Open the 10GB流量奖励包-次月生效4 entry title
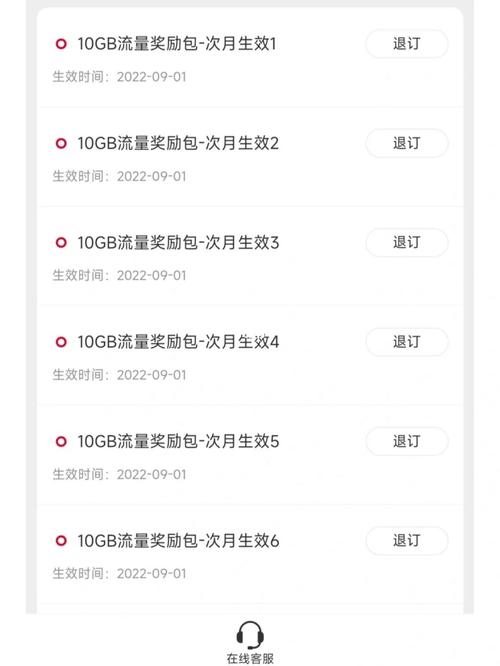Viewport: 500px width, 666px height. (178, 342)
